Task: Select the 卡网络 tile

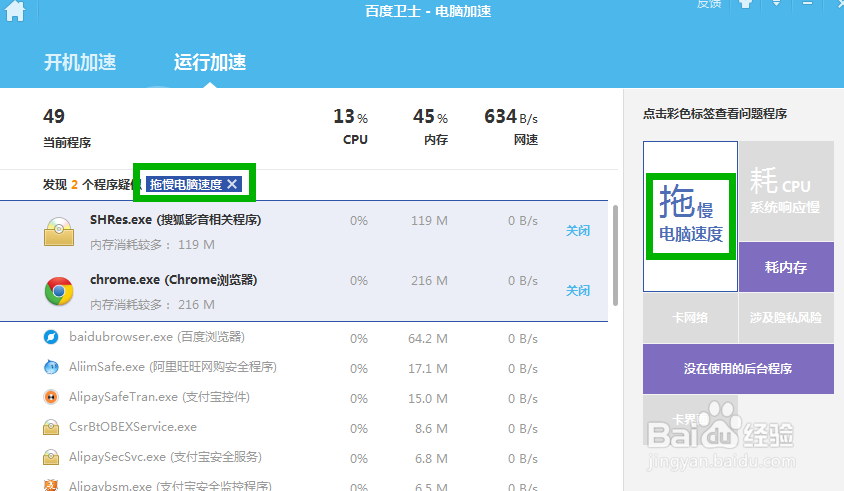Action: point(690,318)
